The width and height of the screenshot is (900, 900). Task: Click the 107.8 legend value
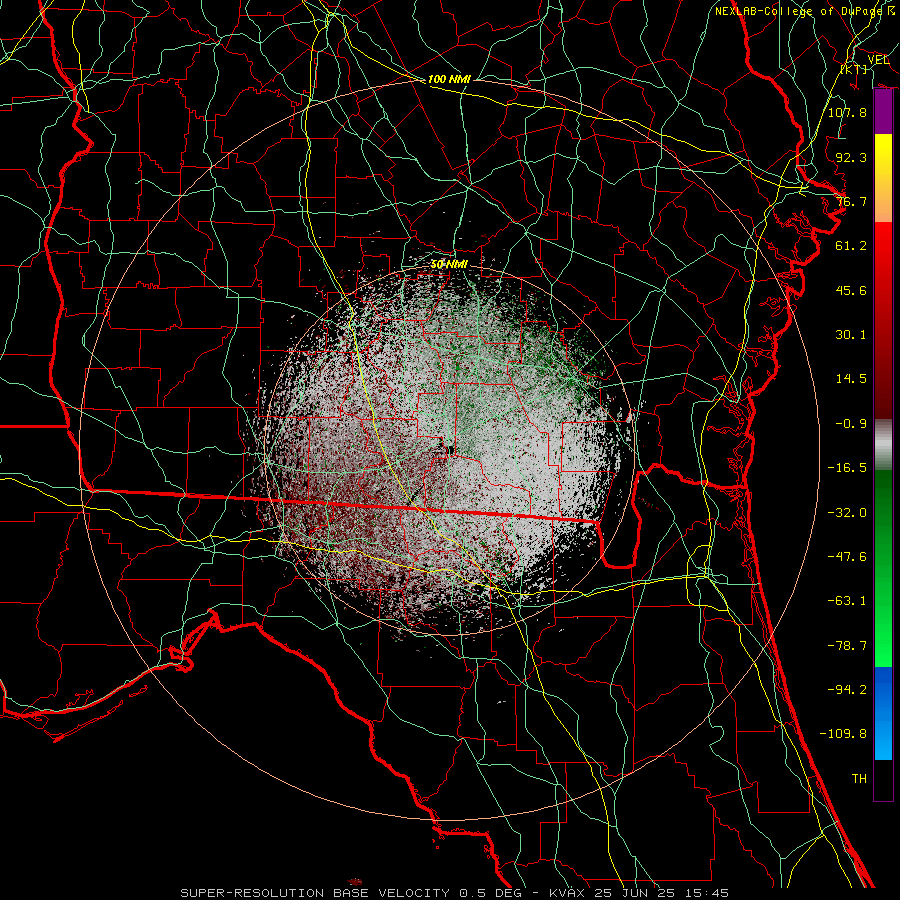coord(847,112)
